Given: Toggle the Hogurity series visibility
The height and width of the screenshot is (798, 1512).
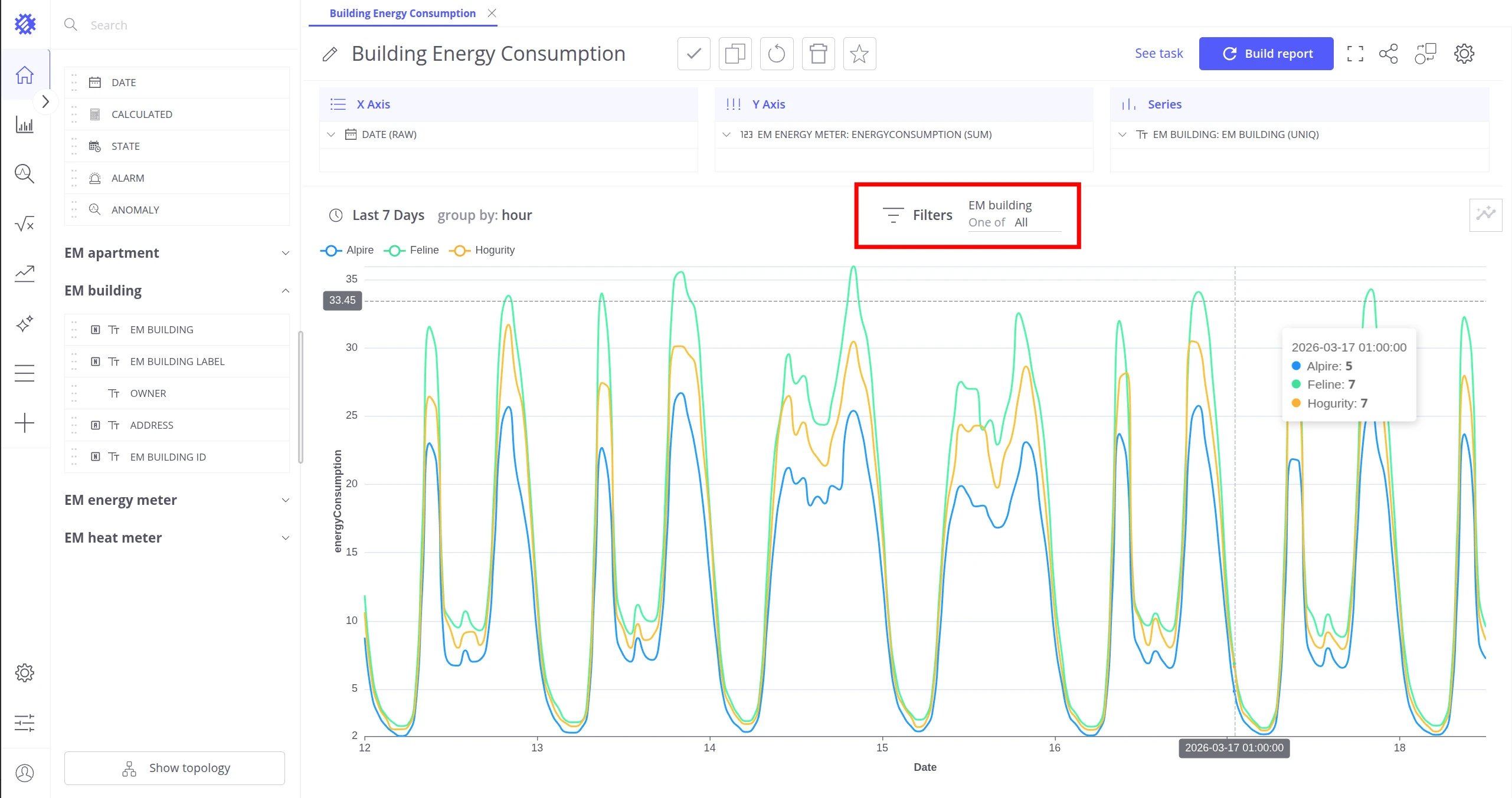Looking at the screenshot, I should (482, 250).
